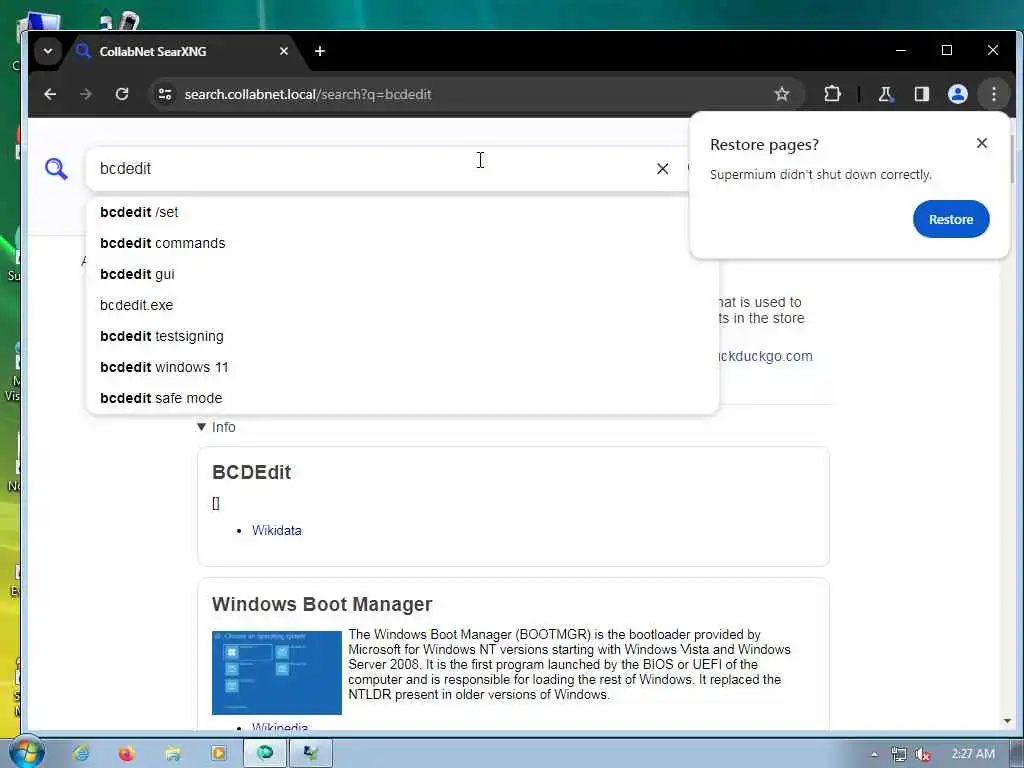
Task: Launch Internet Explorer from the taskbar
Action: (82, 754)
